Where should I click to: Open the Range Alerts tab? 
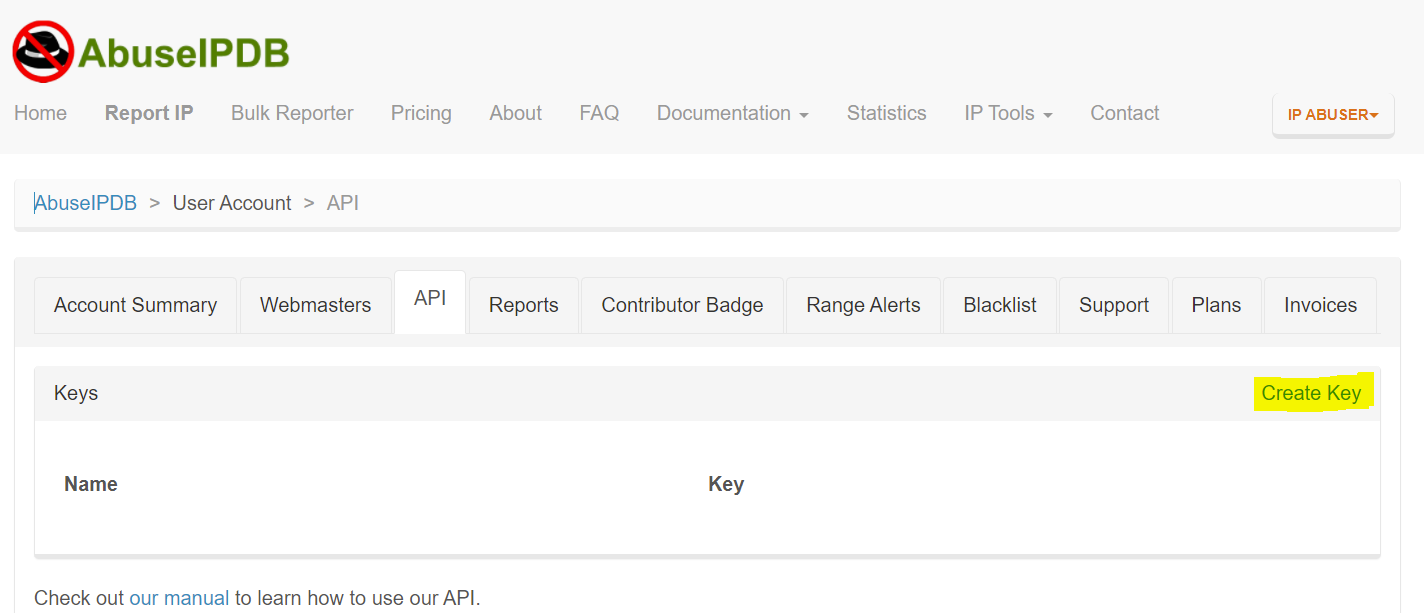point(863,305)
